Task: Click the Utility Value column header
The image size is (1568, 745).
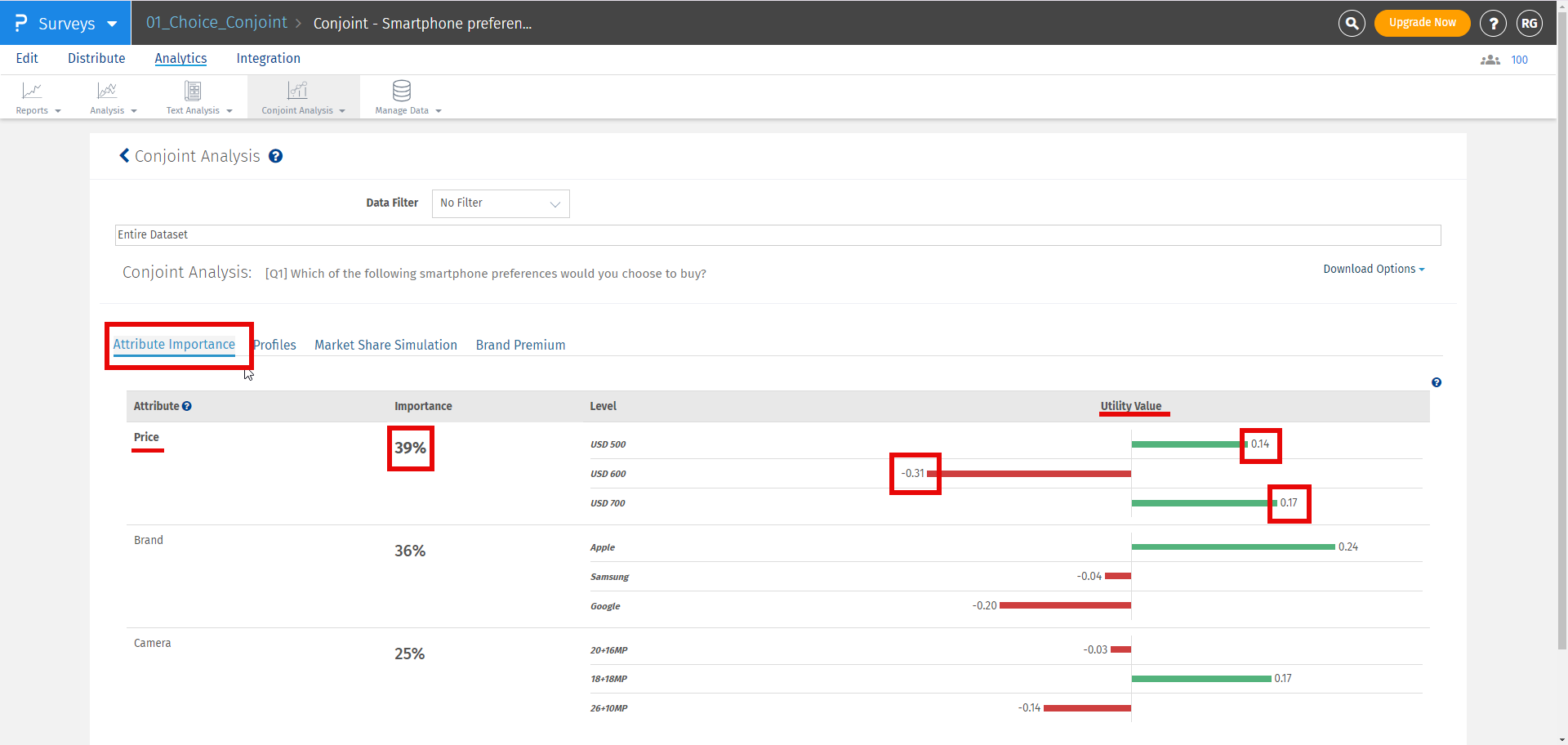Action: (x=1130, y=406)
